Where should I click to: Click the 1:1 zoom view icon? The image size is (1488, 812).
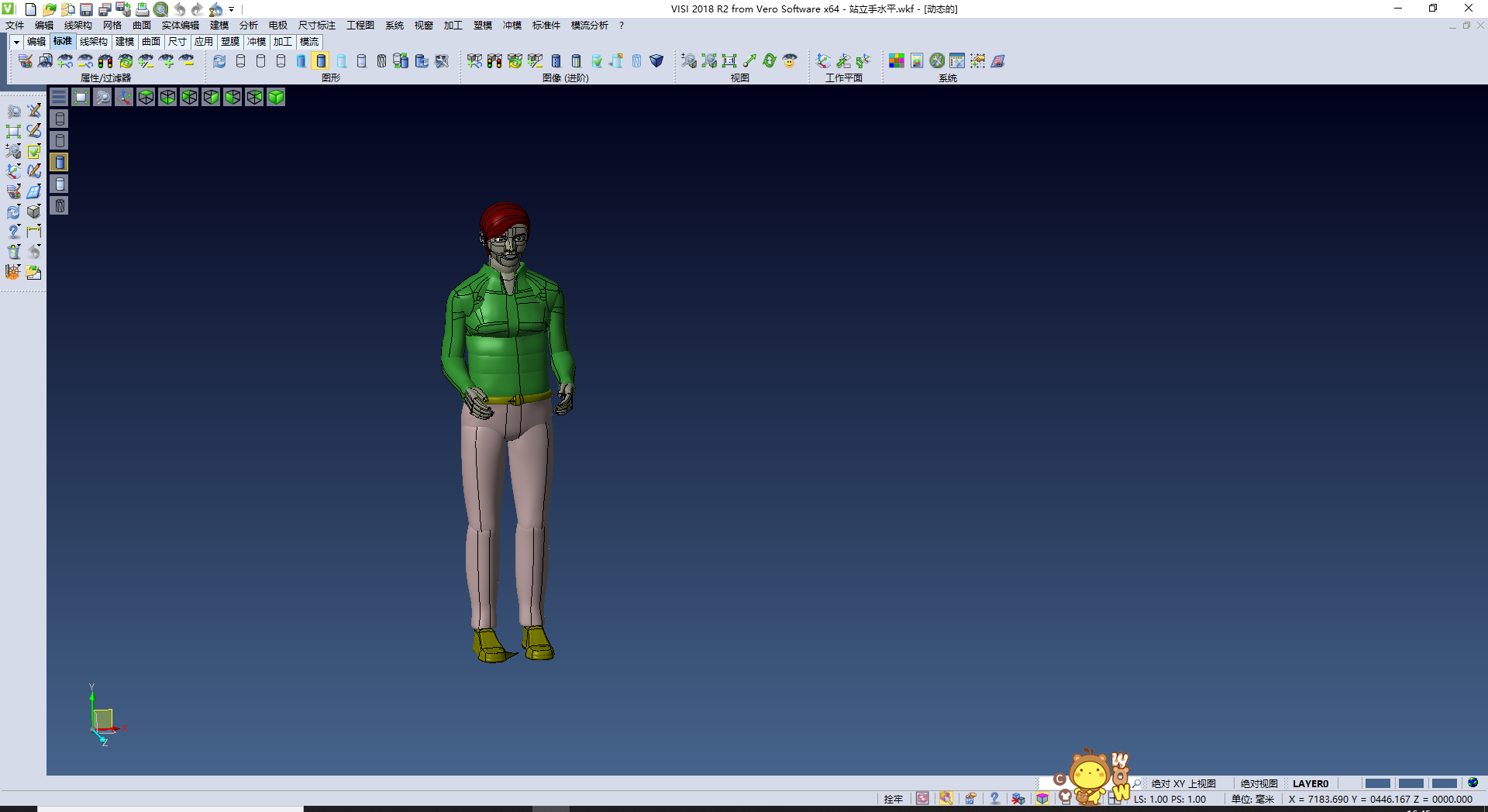729,60
